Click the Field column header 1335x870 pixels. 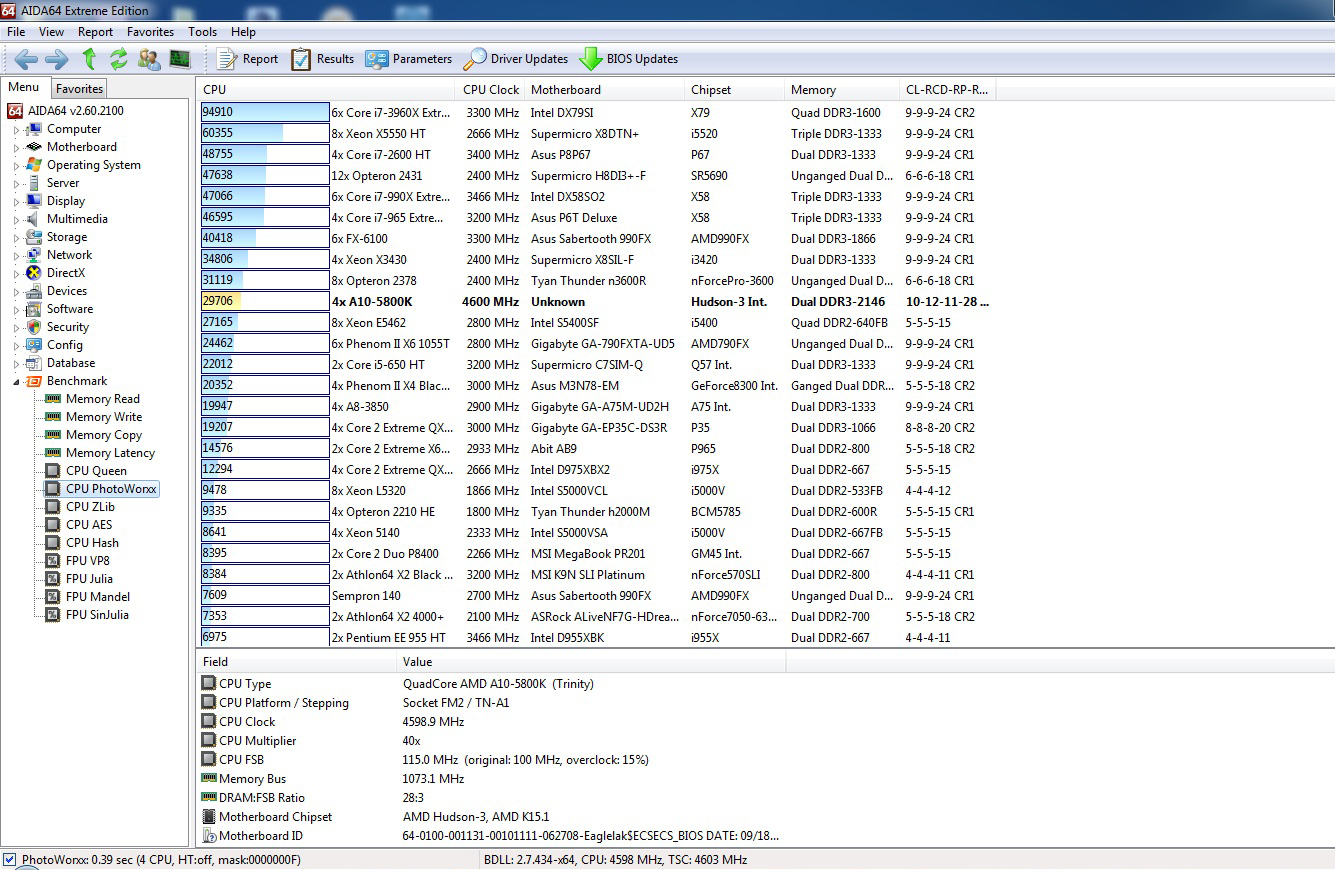297,662
